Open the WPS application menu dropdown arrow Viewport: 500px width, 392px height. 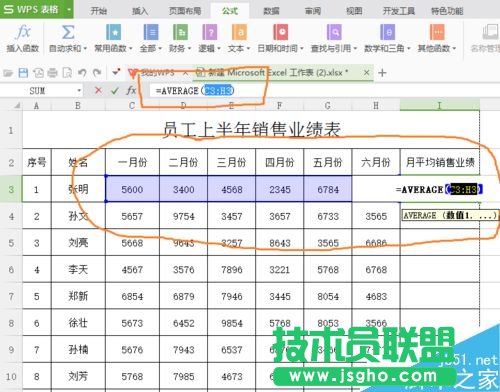click(69, 9)
